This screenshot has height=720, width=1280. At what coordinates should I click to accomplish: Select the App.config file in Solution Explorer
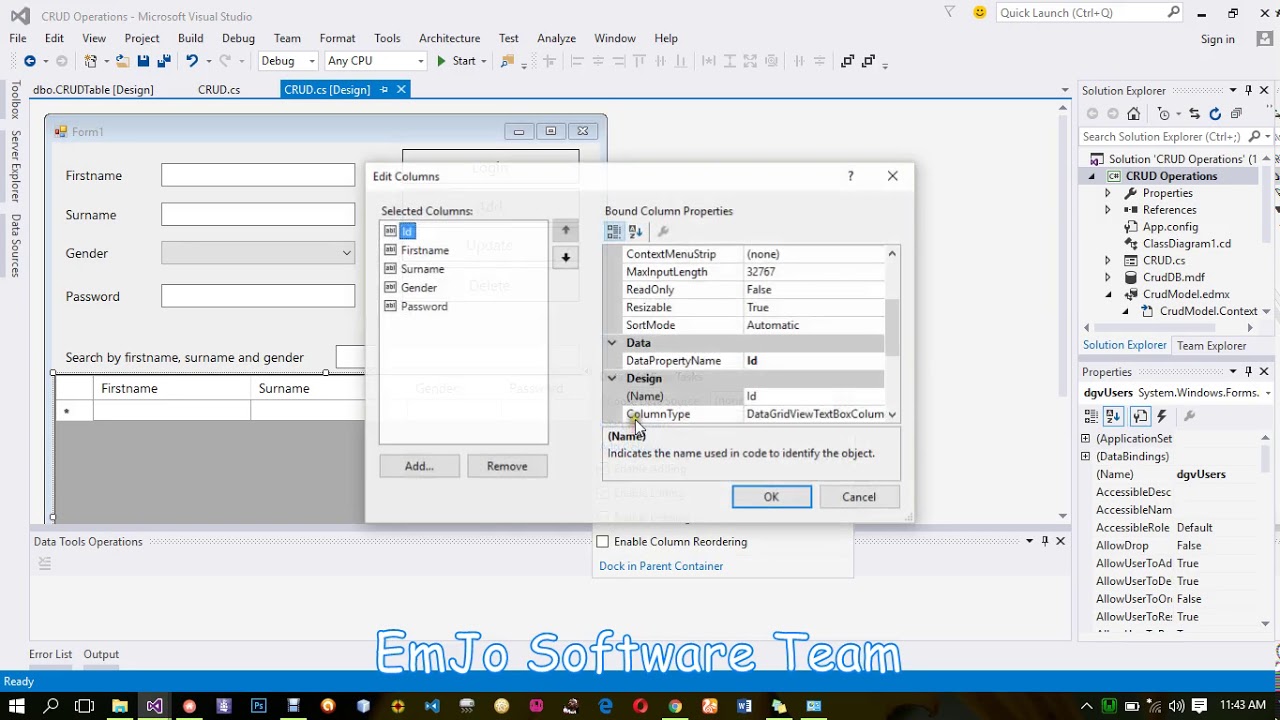point(1170,227)
